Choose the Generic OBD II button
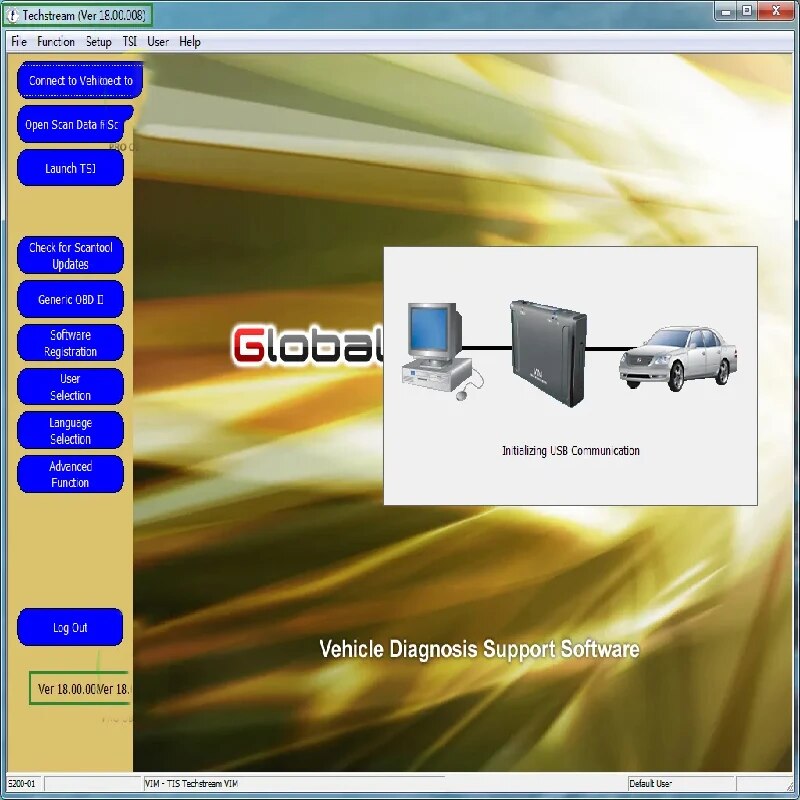Image resolution: width=800 pixels, height=800 pixels. [x=70, y=299]
